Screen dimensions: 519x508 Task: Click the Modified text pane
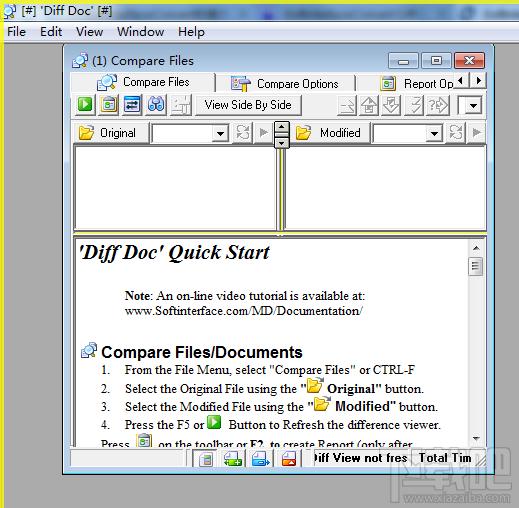coord(385,188)
